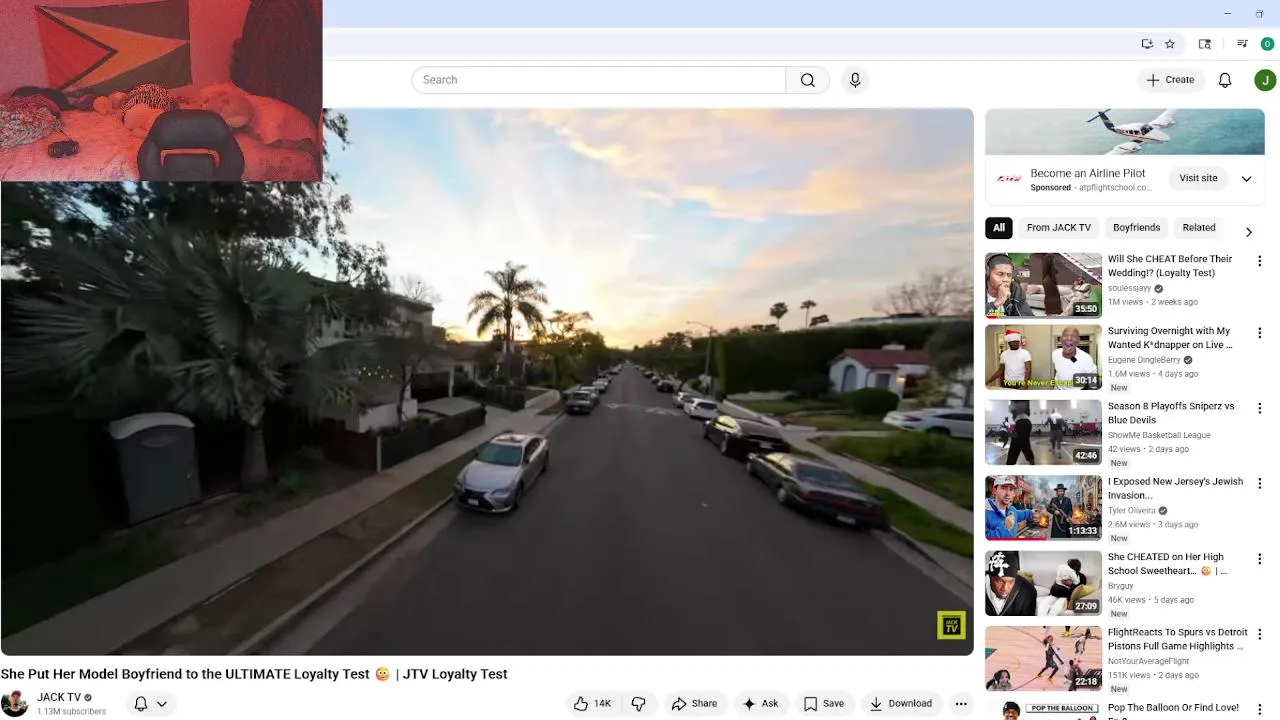
Task: Click the Ask button
Action: [760, 704]
